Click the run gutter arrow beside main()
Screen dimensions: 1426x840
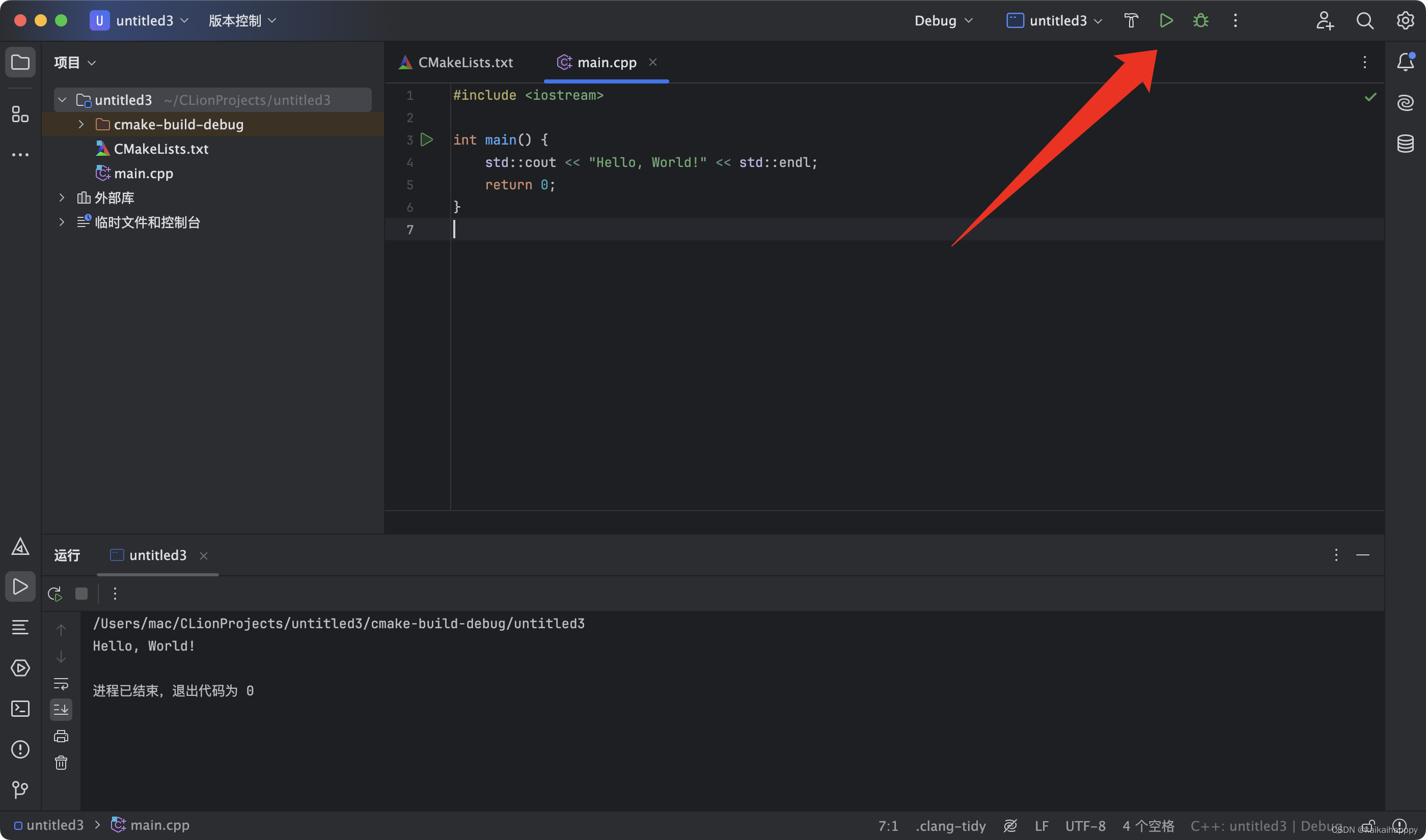[x=427, y=140]
